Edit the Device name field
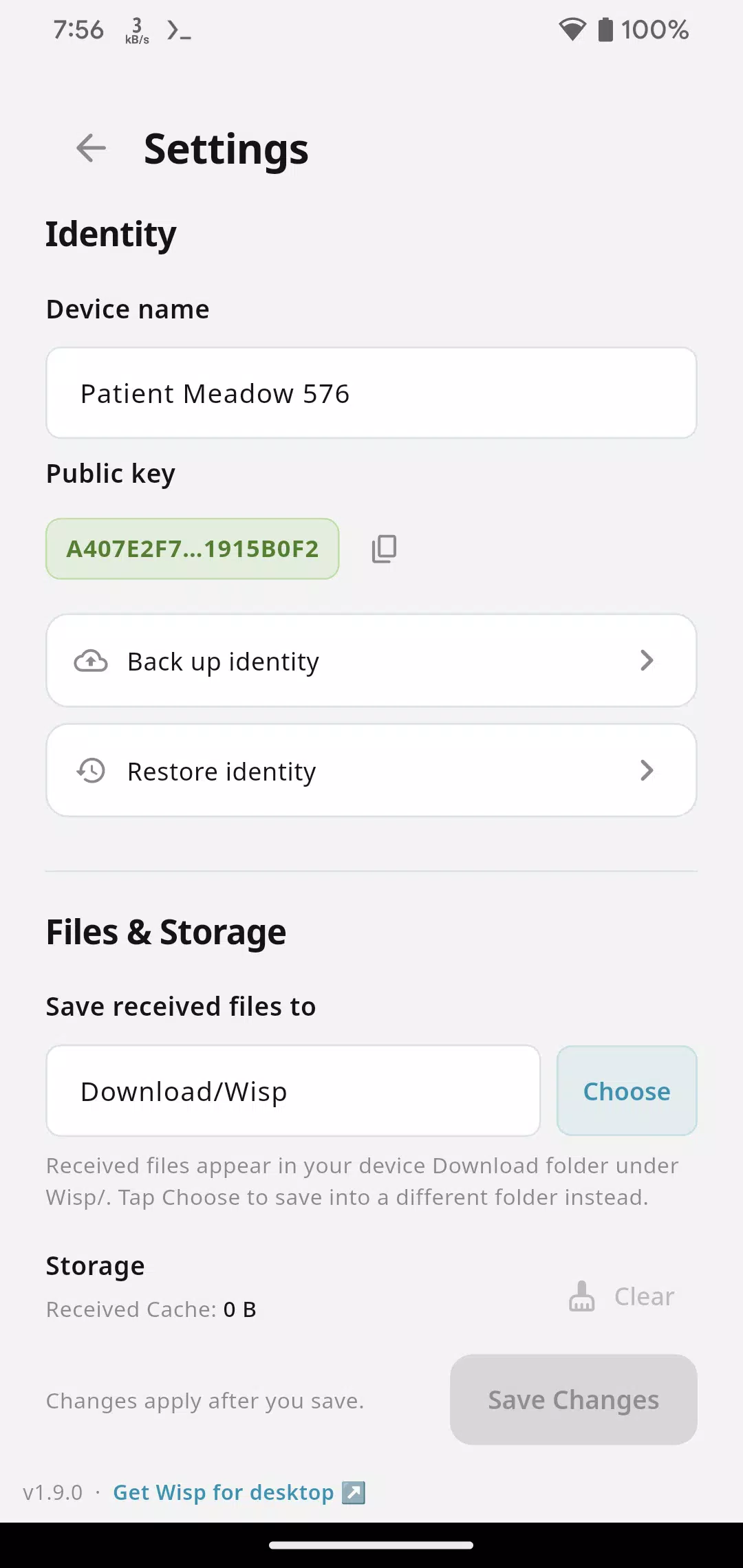The height and width of the screenshot is (1568, 743). point(371,393)
